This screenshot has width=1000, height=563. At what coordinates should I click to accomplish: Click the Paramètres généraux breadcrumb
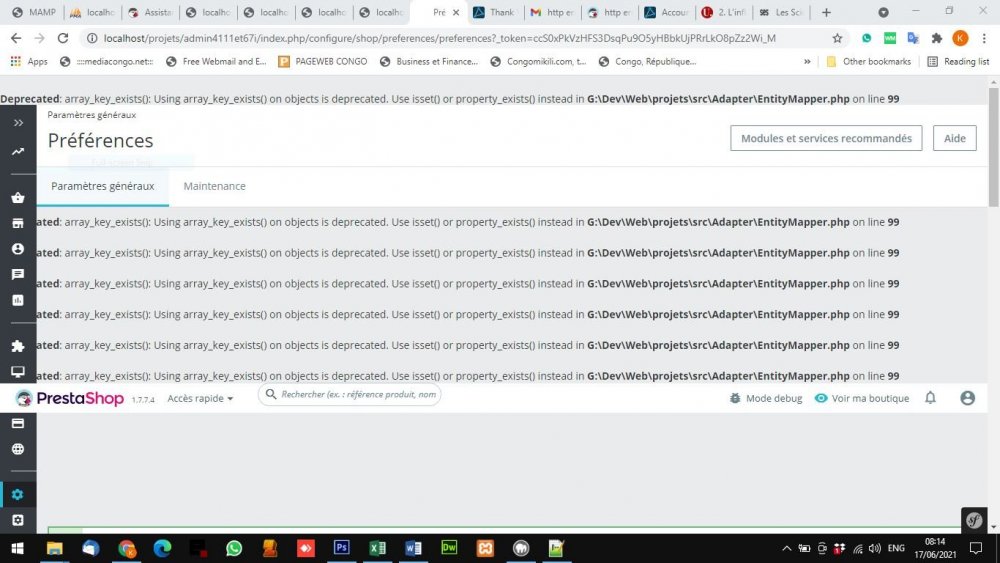point(92,115)
